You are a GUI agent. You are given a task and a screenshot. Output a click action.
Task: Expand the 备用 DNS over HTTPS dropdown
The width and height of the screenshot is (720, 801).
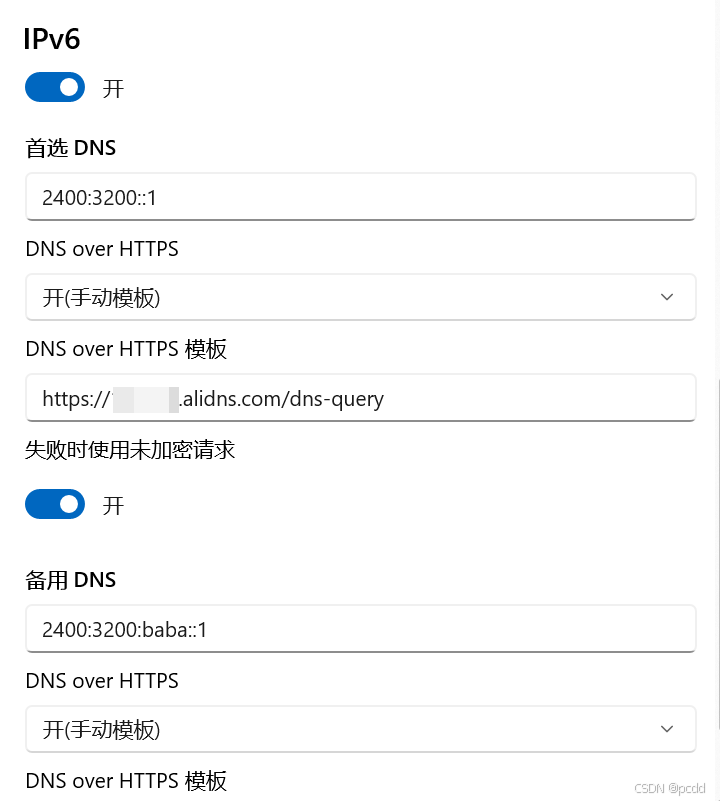pyautogui.click(x=360, y=729)
